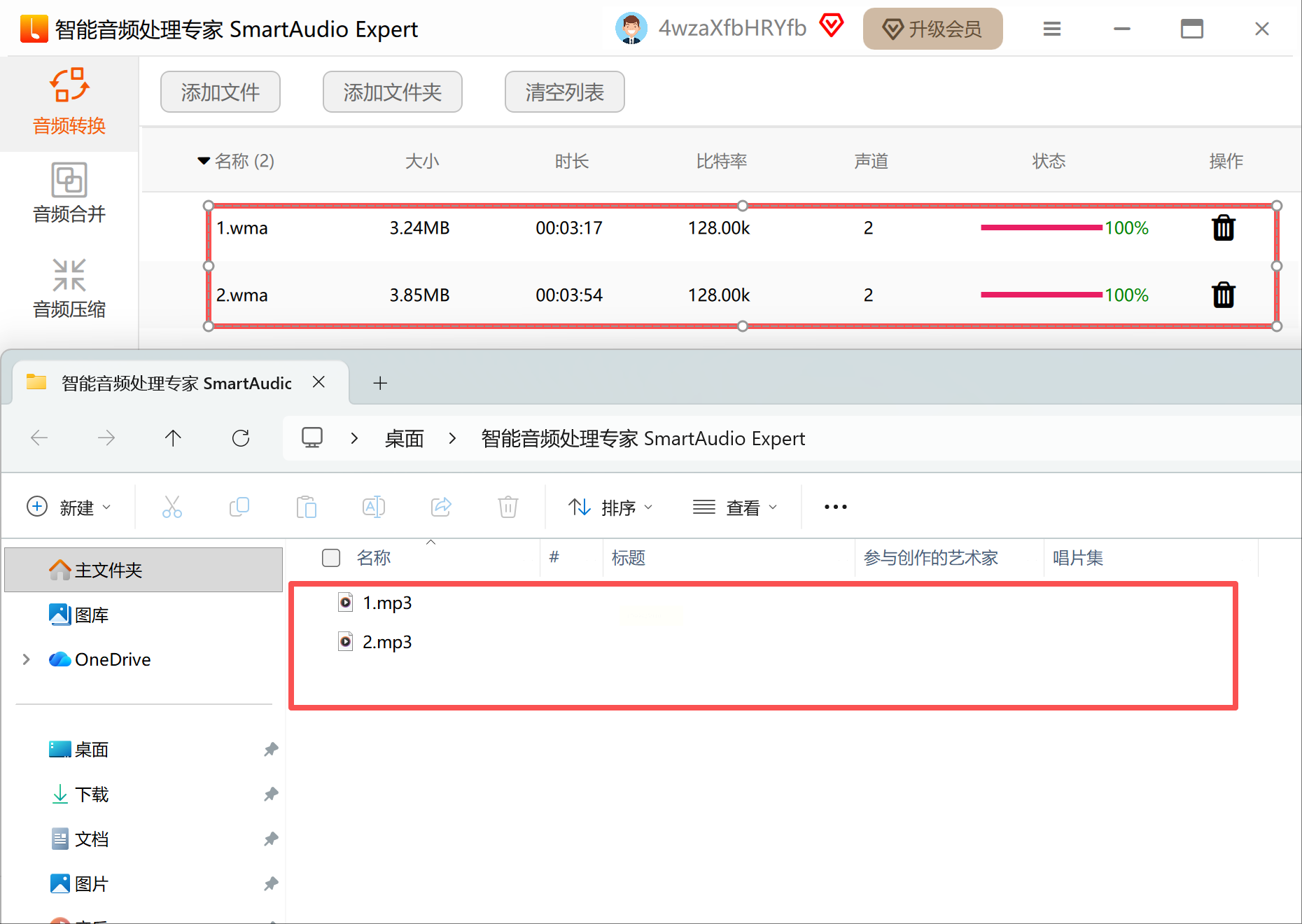This screenshot has width=1302, height=924.
Task: Select 主文件夹 in the navigation pane
Action: pyautogui.click(x=143, y=570)
